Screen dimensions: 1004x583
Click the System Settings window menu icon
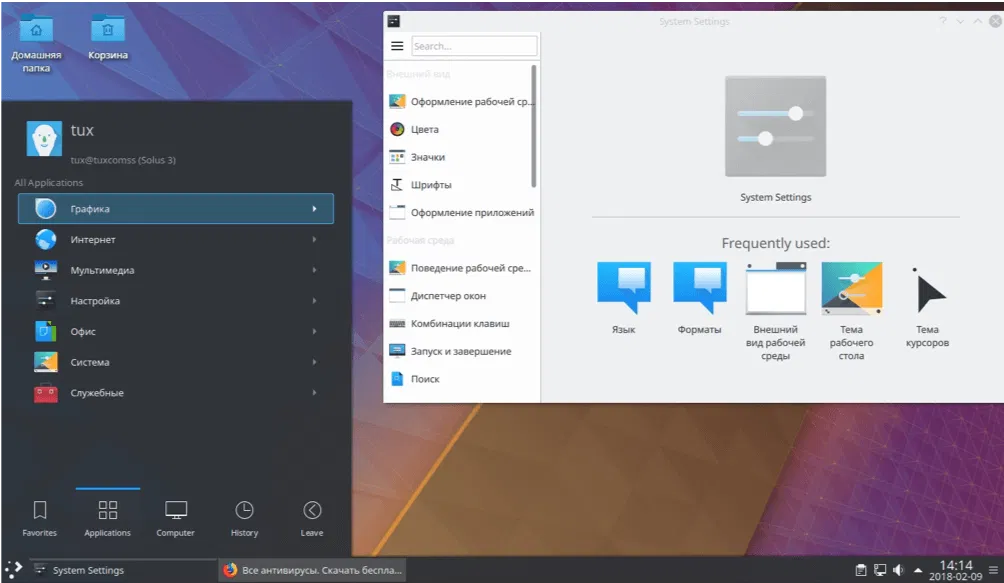394,21
